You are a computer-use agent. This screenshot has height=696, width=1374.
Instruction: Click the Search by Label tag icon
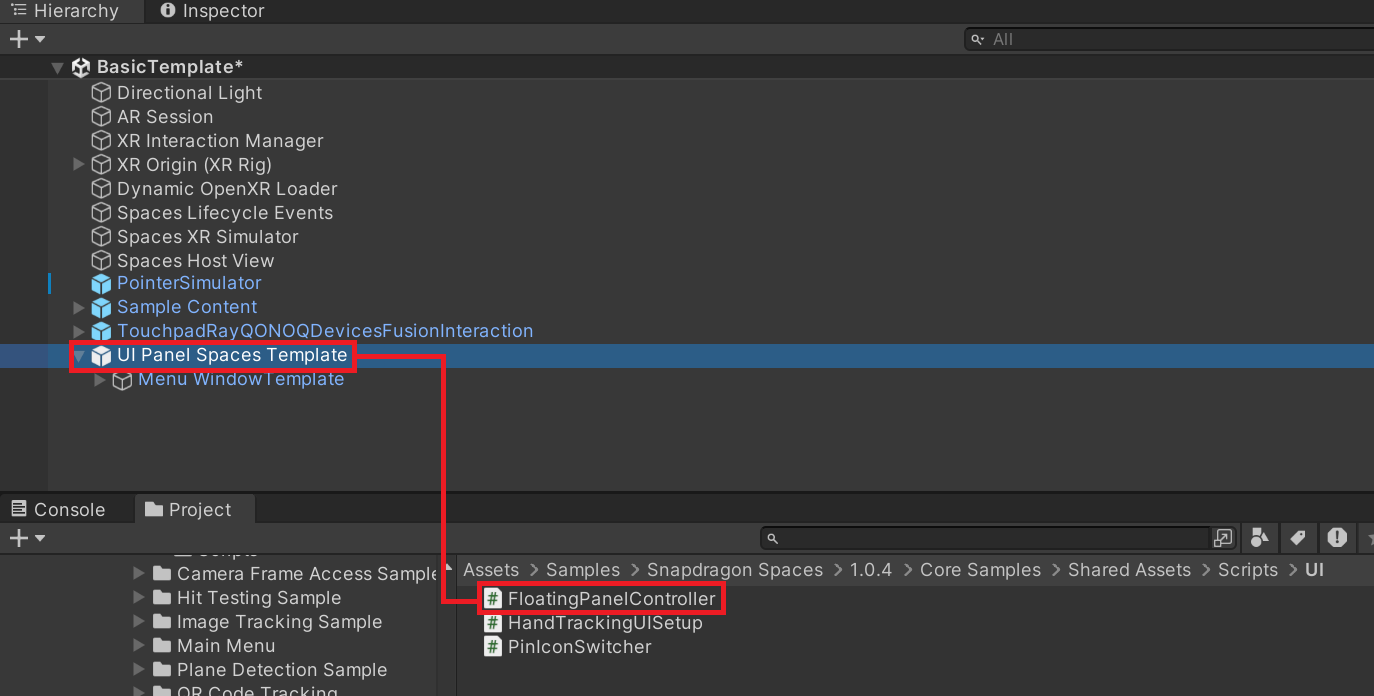pos(1298,538)
